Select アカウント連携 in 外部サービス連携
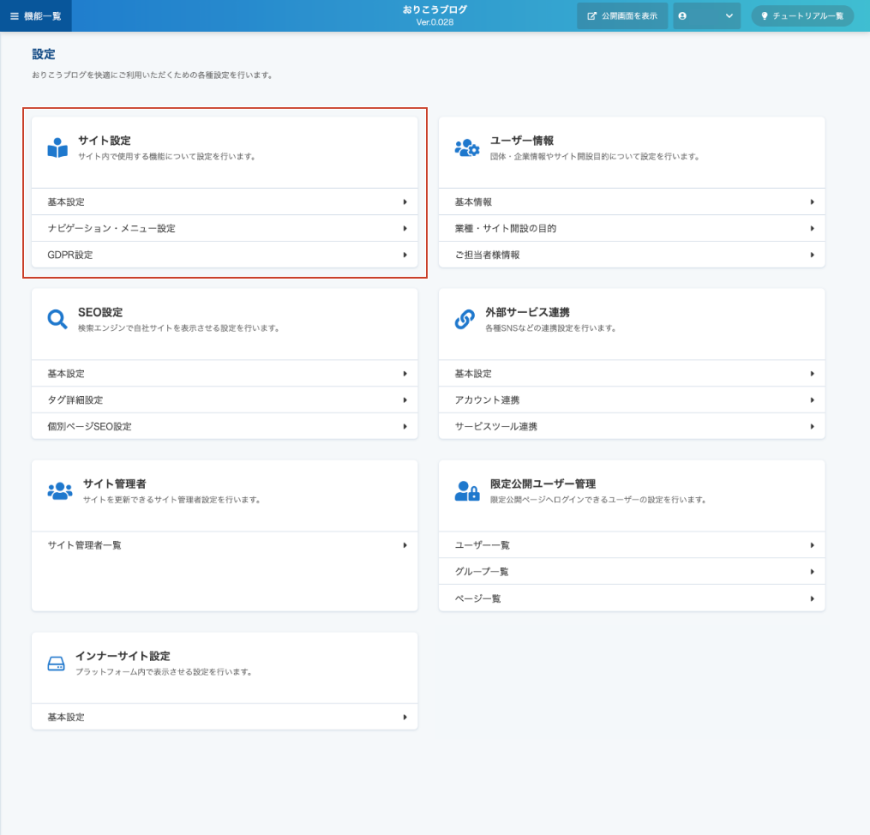This screenshot has height=835, width=870. 631,400
